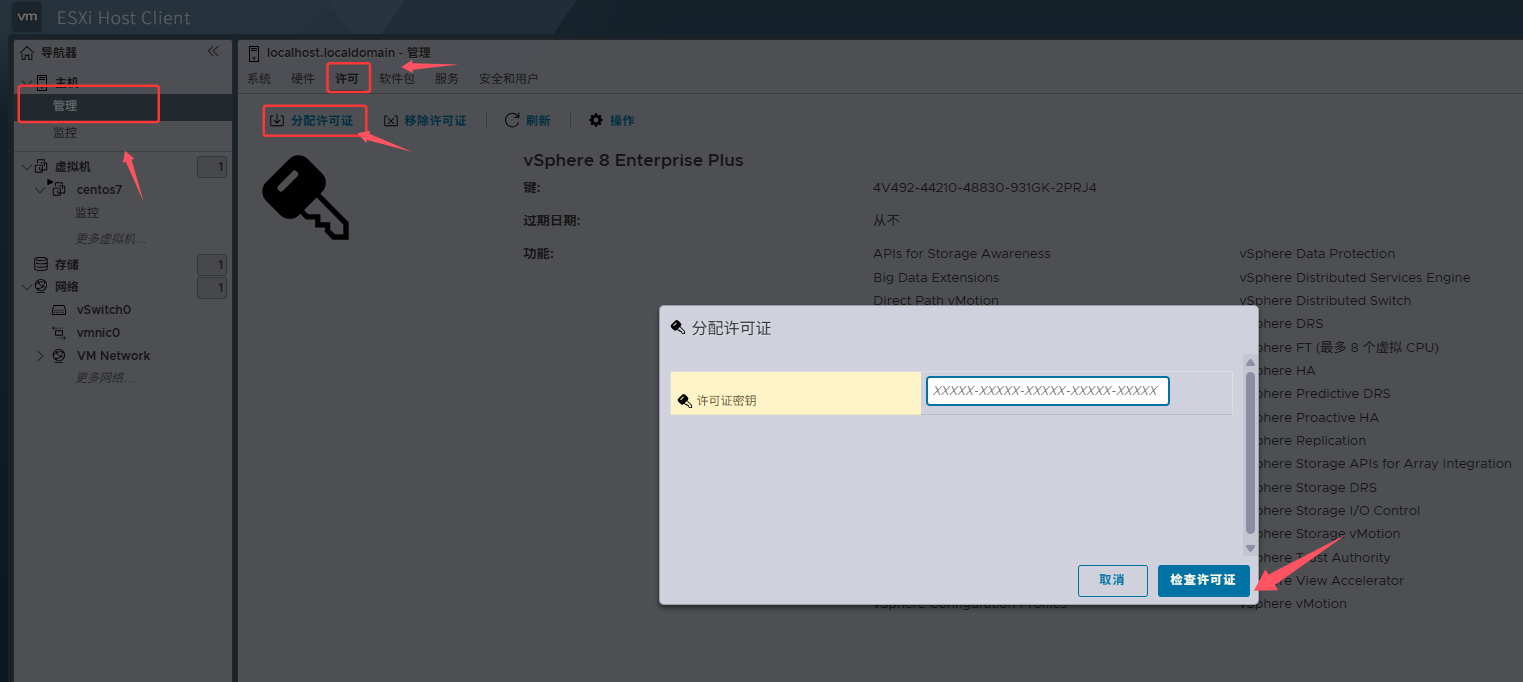This screenshot has width=1523, height=682.
Task: Click the refresh circular arrow icon
Action: click(512, 120)
